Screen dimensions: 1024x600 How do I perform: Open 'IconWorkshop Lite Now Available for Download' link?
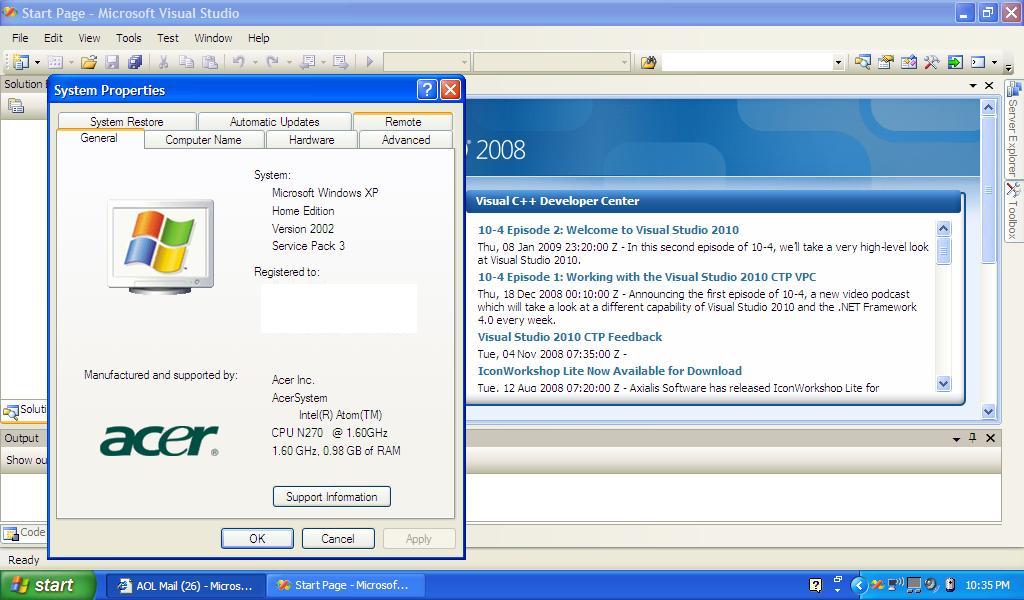pos(609,371)
